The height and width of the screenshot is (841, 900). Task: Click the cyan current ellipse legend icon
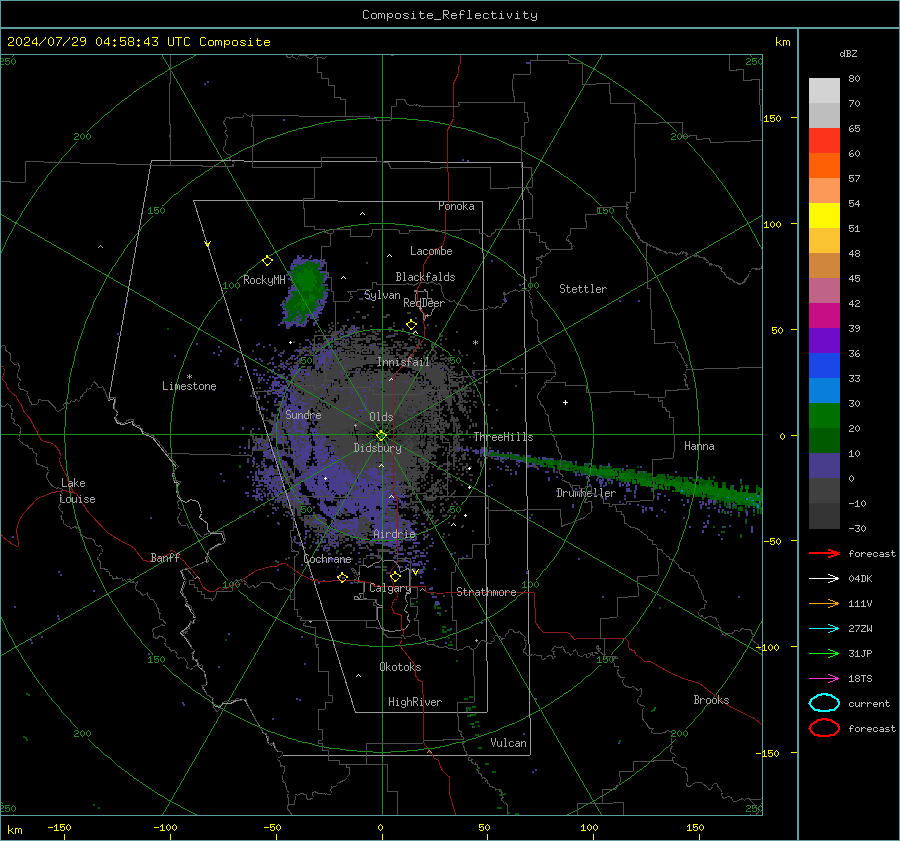(824, 703)
